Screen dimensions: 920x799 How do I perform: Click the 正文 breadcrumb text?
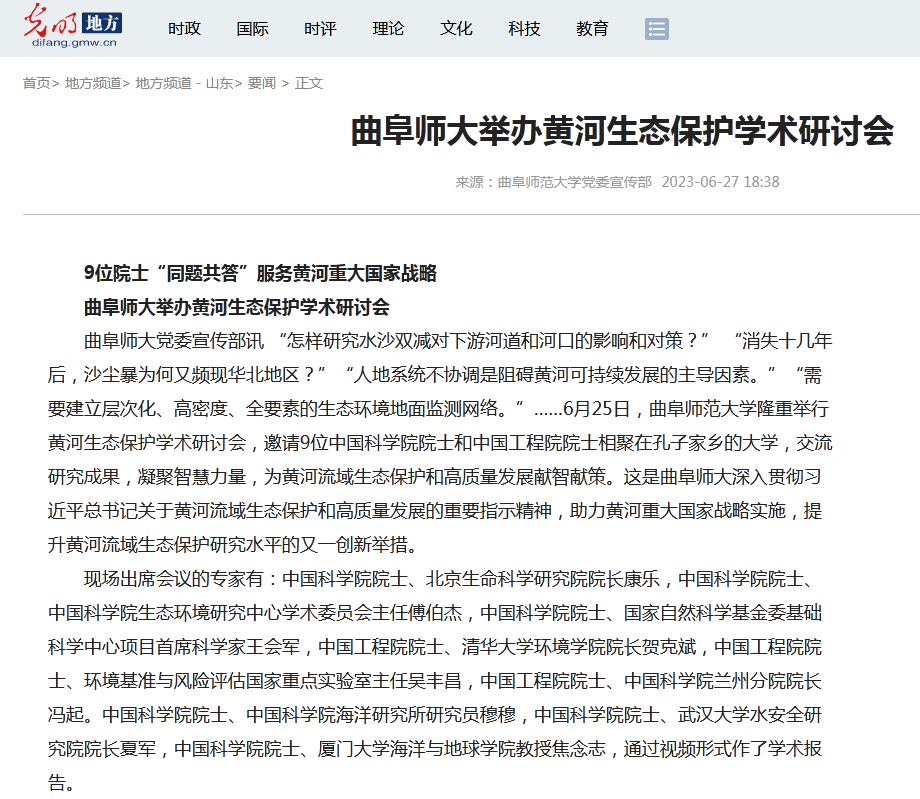pos(309,83)
